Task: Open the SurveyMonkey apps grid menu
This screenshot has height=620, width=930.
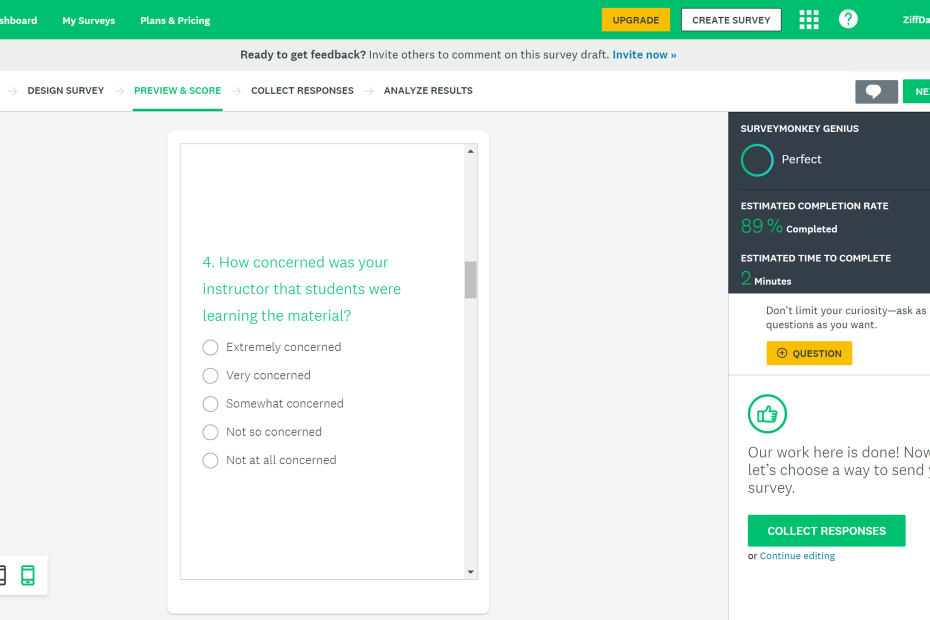Action: click(808, 19)
